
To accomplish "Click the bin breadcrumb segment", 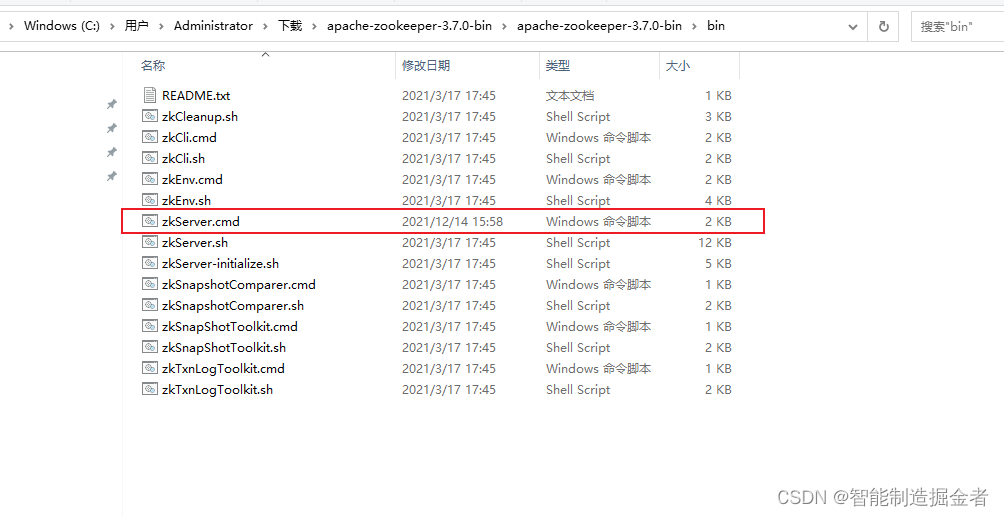I will (x=716, y=26).
